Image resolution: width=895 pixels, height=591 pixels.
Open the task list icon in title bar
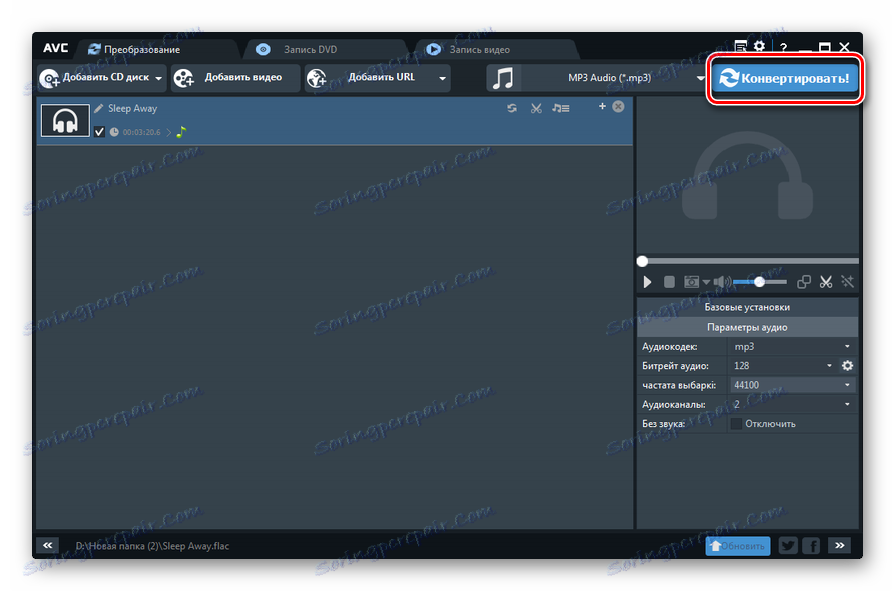click(740, 47)
